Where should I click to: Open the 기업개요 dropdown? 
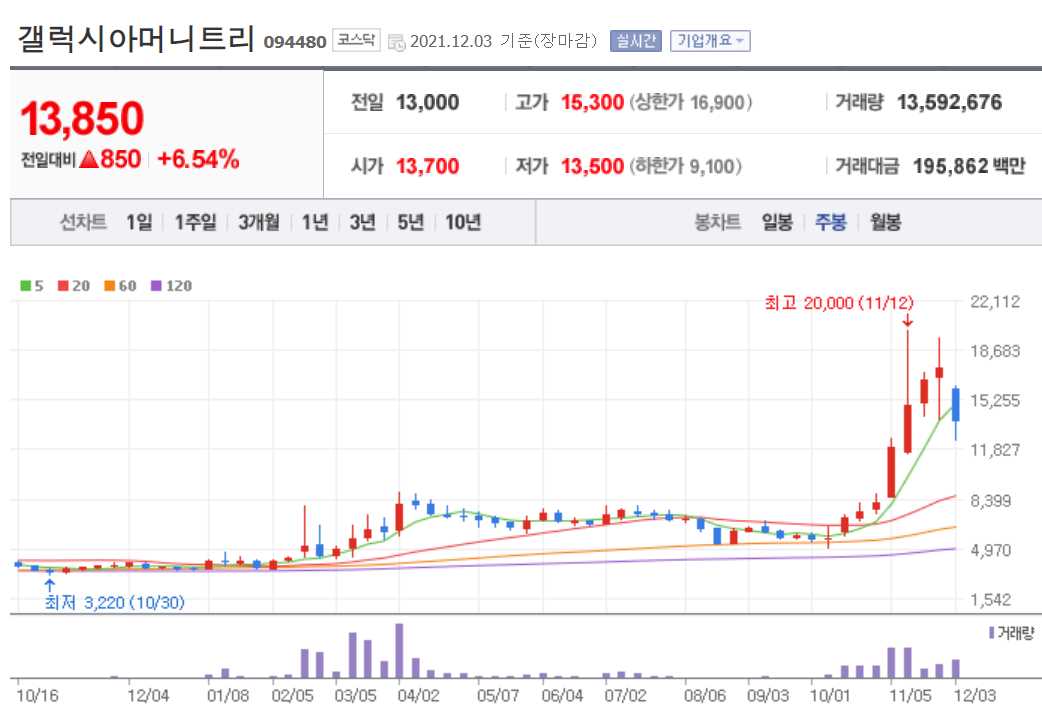pyautogui.click(x=710, y=41)
